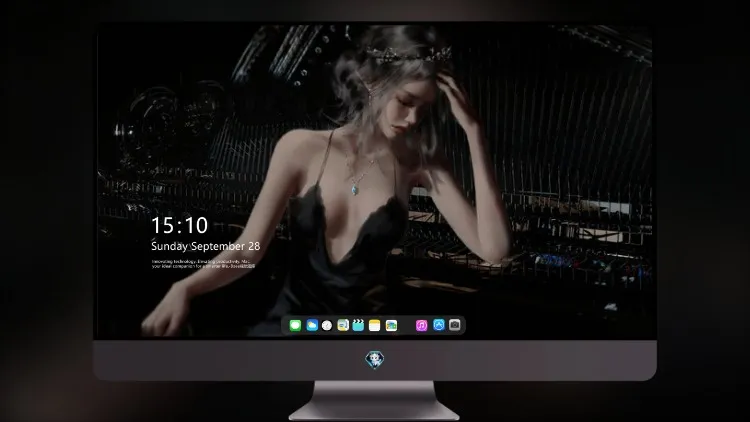The height and width of the screenshot is (422, 750).
Task: Open the green Messages app in dock
Action: click(295, 325)
